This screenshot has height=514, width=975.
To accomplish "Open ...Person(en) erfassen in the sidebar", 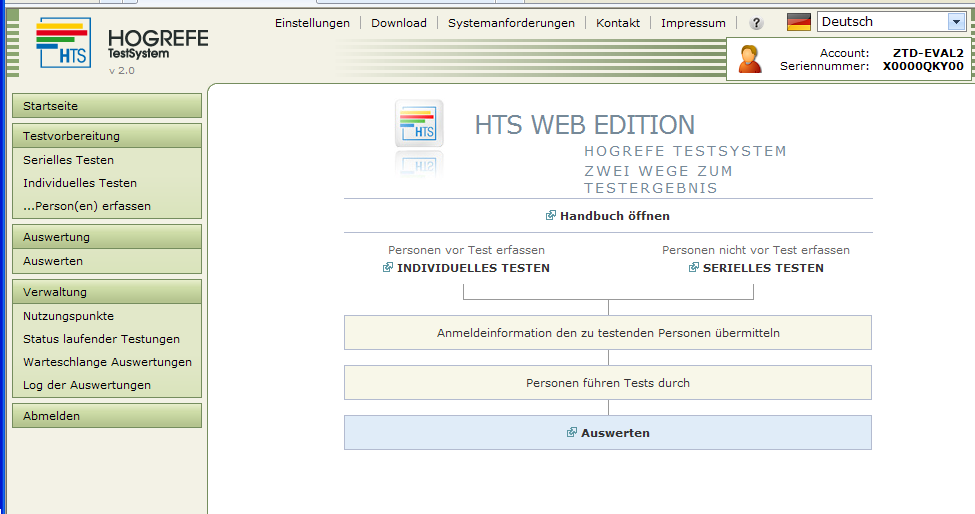I will 87,206.
